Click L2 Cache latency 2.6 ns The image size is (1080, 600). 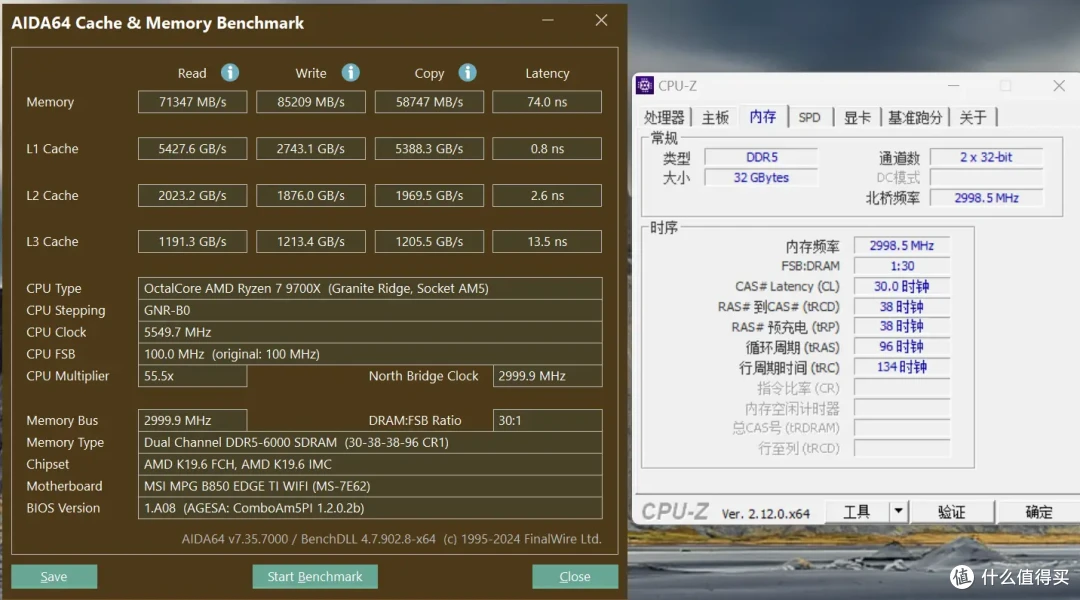pos(547,196)
